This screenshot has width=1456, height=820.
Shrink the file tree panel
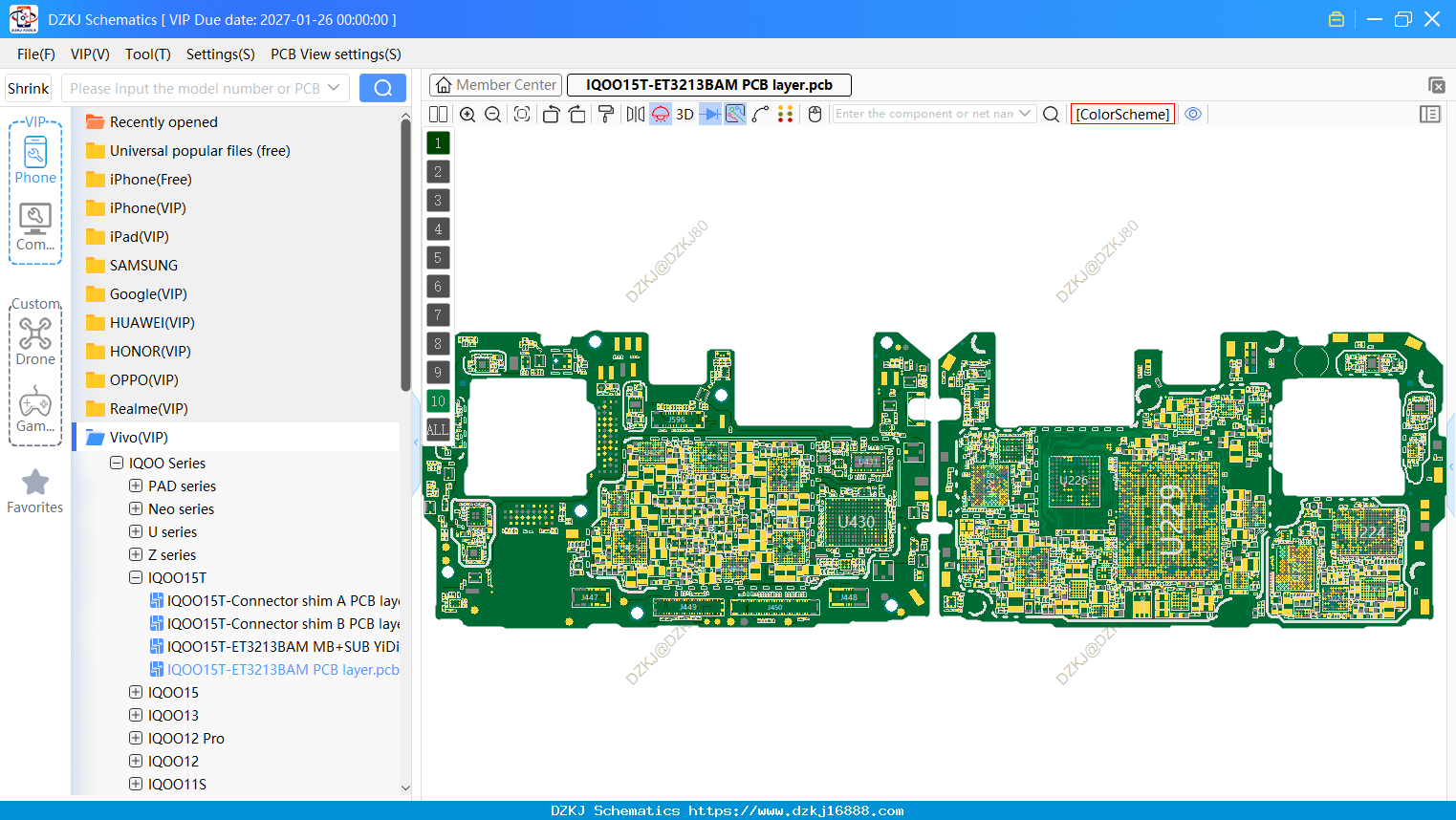point(29,88)
